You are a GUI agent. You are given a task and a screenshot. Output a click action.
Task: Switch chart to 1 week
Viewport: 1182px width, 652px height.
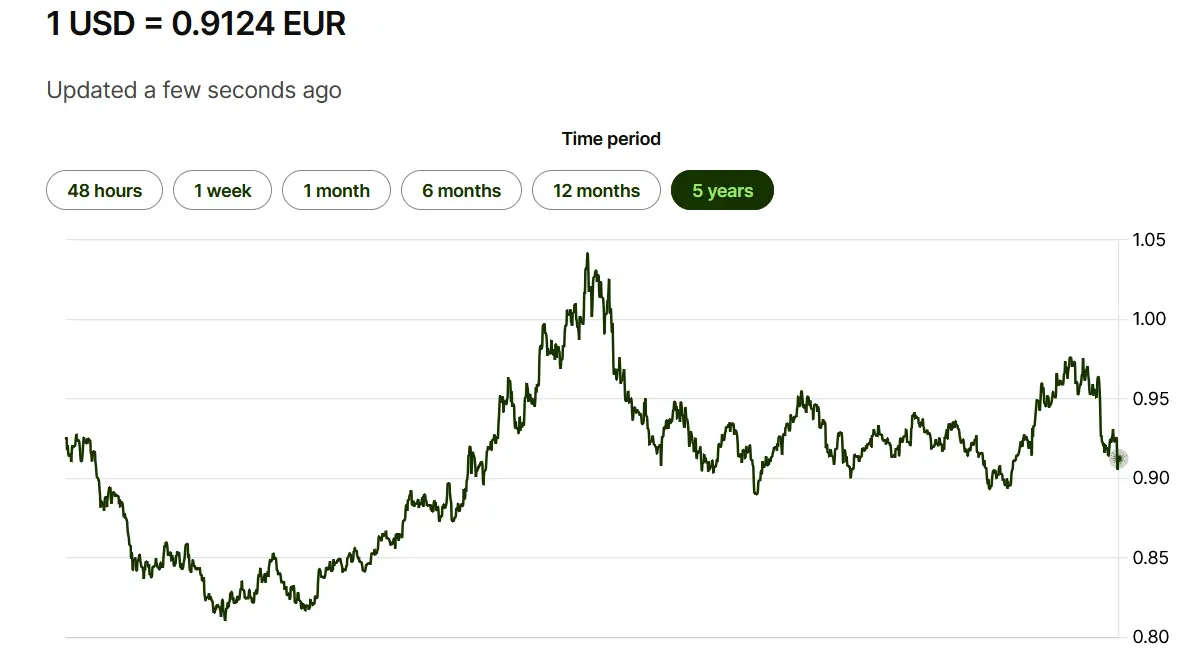[222, 190]
